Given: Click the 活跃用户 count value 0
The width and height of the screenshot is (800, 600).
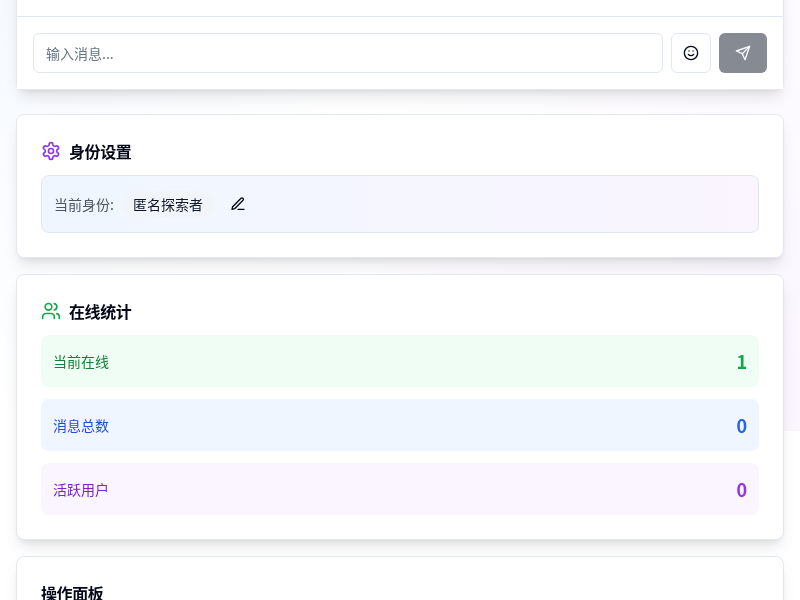Looking at the screenshot, I should coord(742,490).
